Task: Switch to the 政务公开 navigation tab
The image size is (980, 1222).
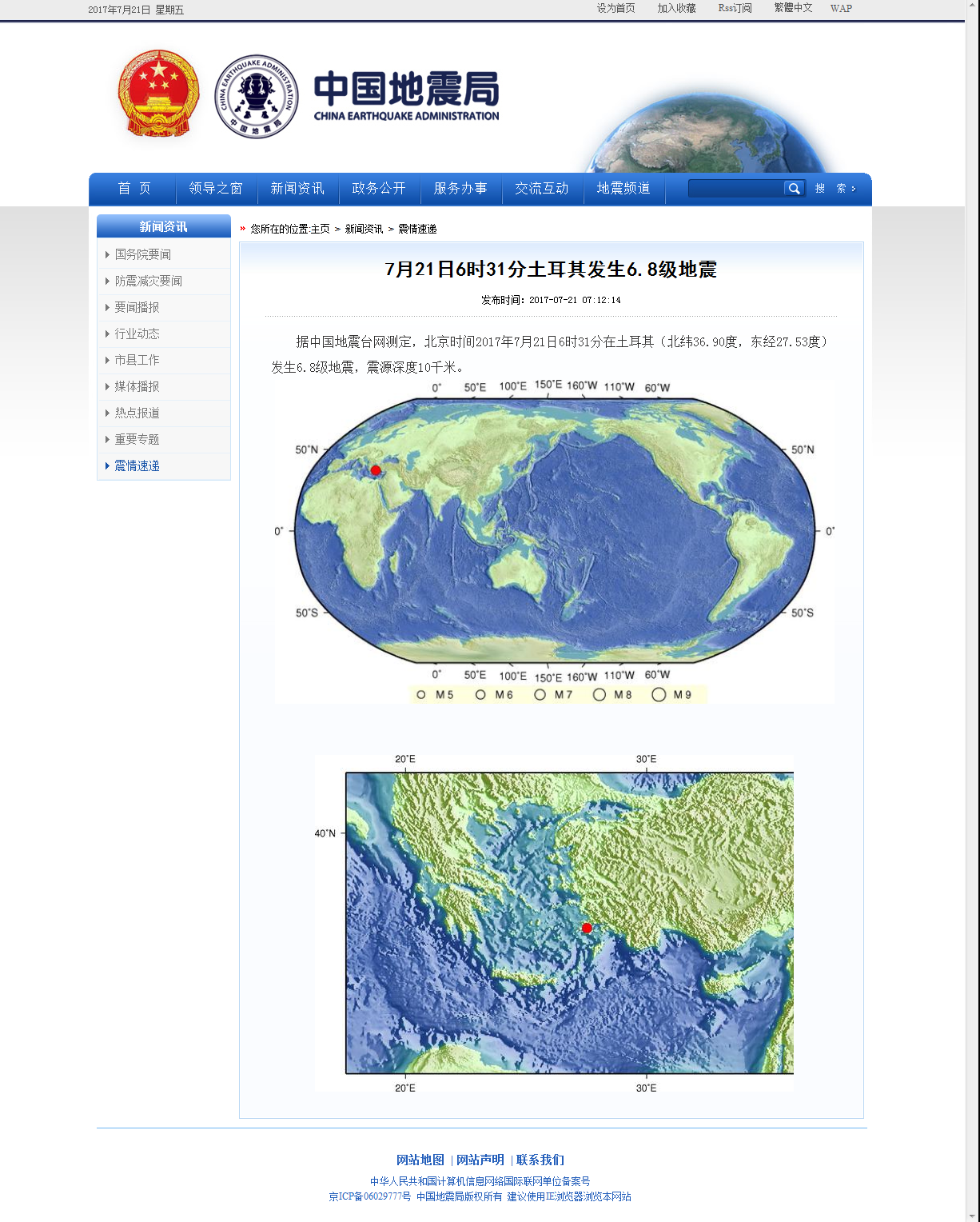Action: coord(380,189)
